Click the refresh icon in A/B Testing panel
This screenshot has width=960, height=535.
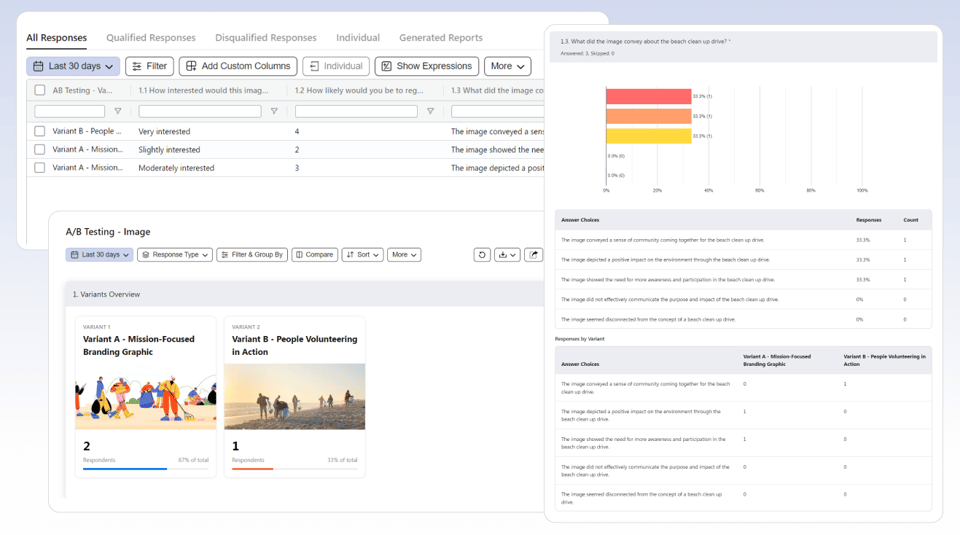click(482, 255)
